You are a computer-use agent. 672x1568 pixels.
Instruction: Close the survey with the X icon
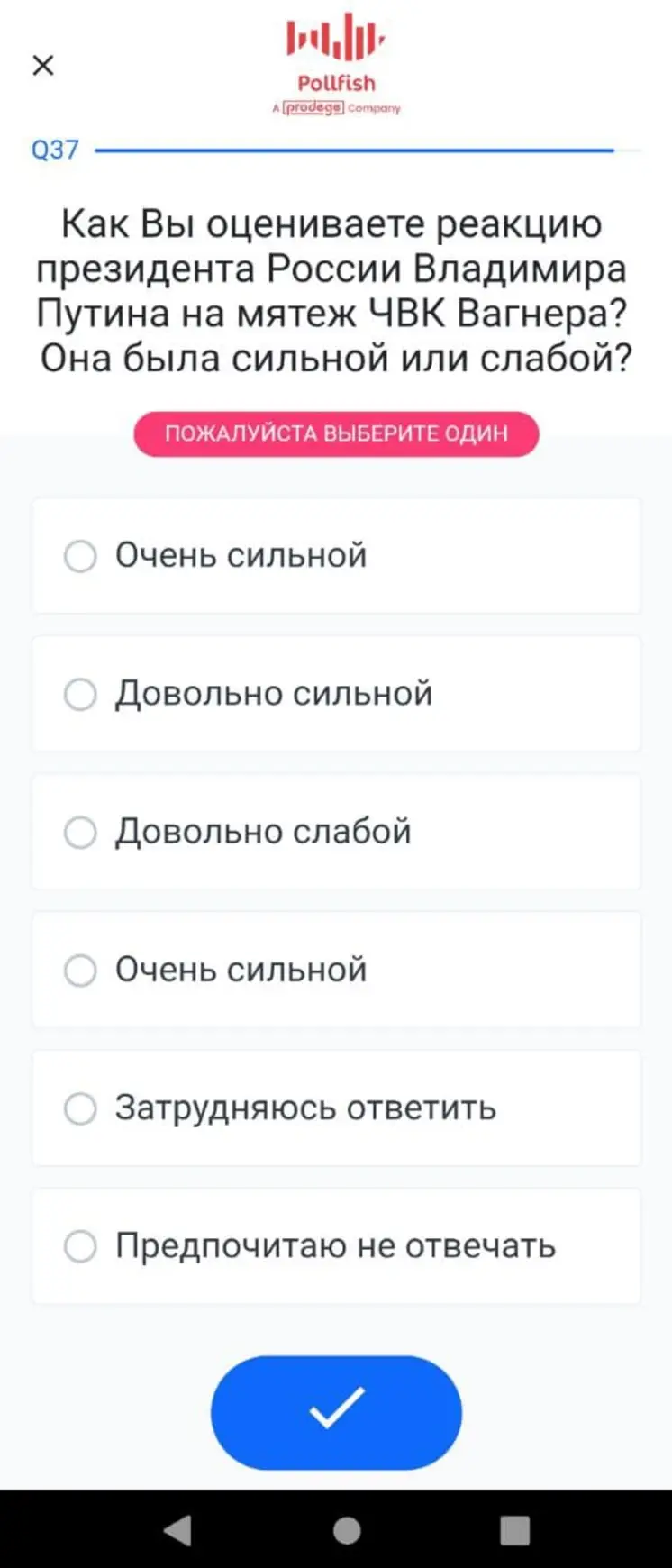(x=43, y=65)
